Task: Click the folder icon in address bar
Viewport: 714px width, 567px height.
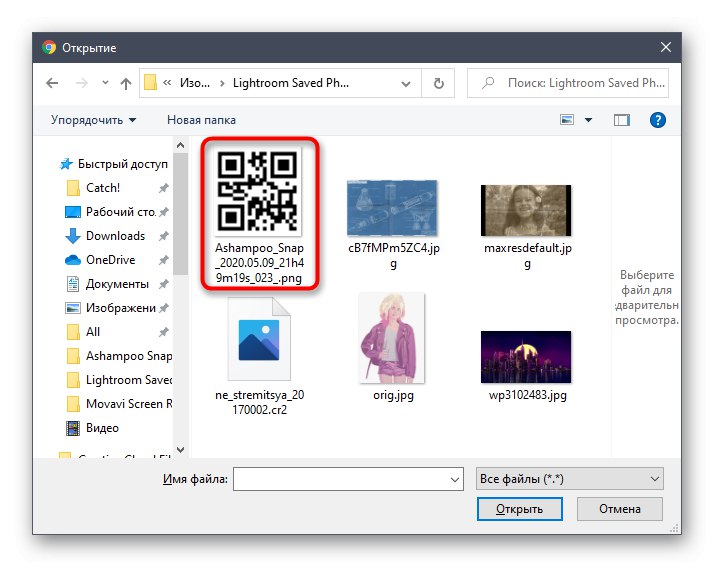Action: [150, 83]
